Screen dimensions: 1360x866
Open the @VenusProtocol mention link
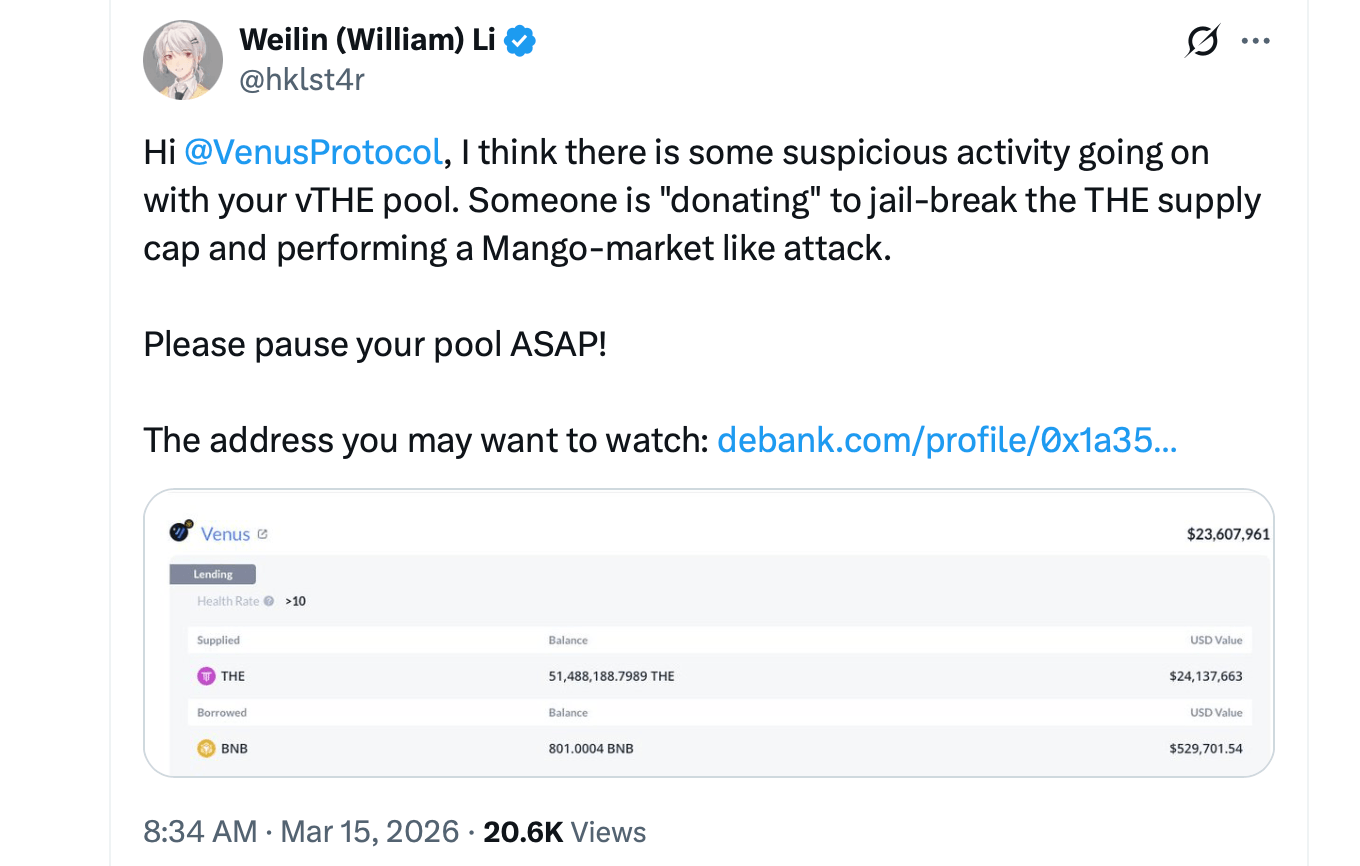pos(313,153)
